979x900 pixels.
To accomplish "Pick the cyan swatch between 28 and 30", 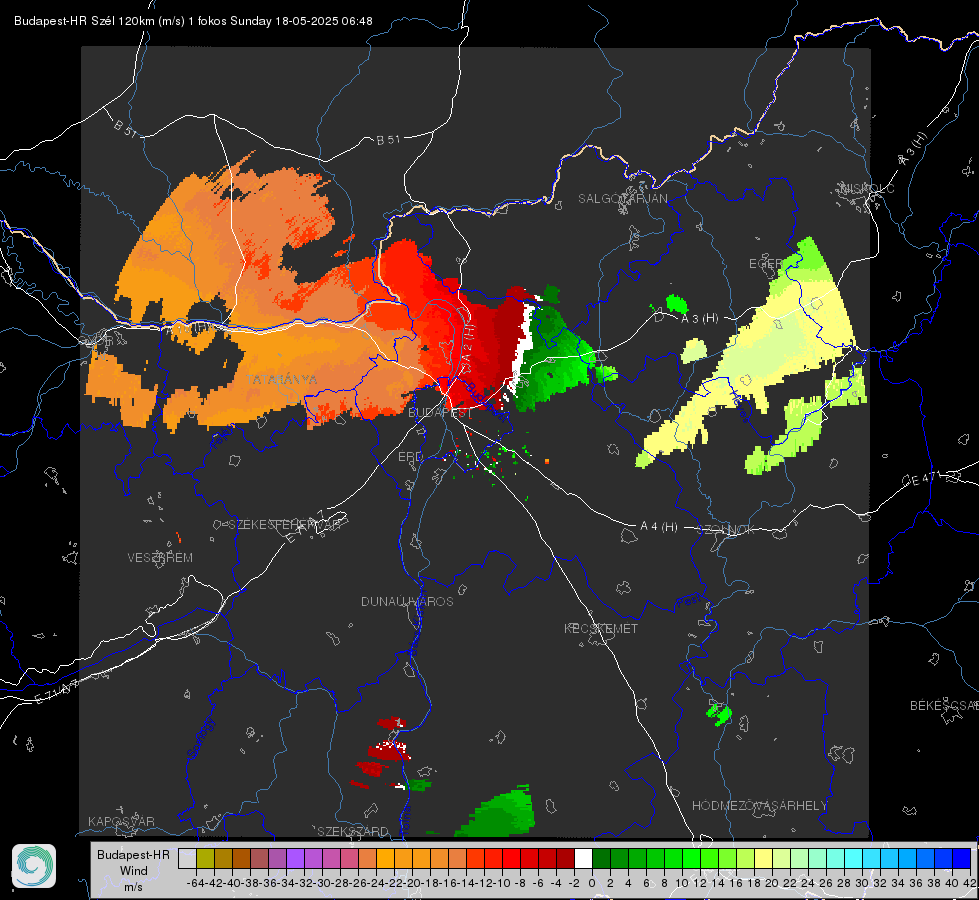I will pos(853,858).
